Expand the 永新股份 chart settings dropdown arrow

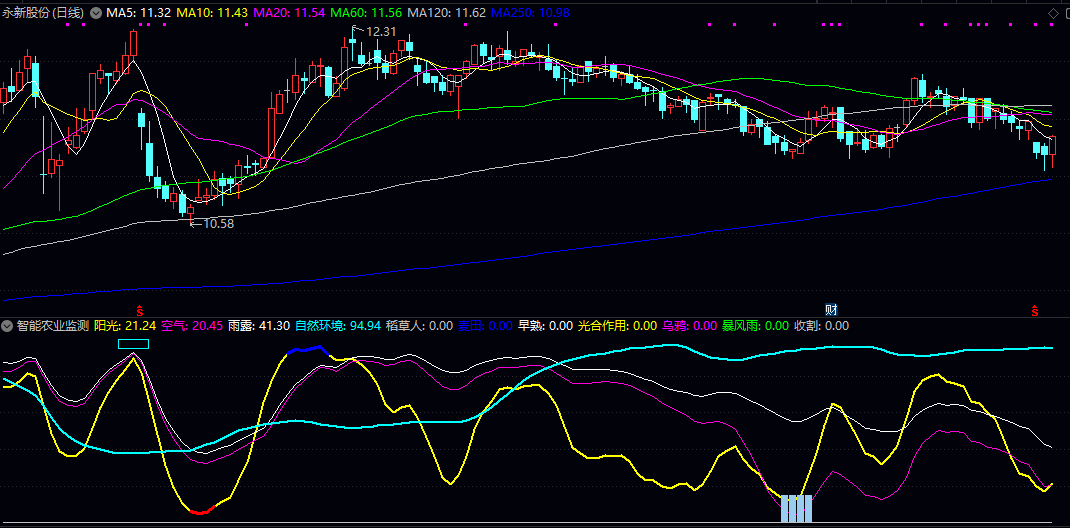96,13
